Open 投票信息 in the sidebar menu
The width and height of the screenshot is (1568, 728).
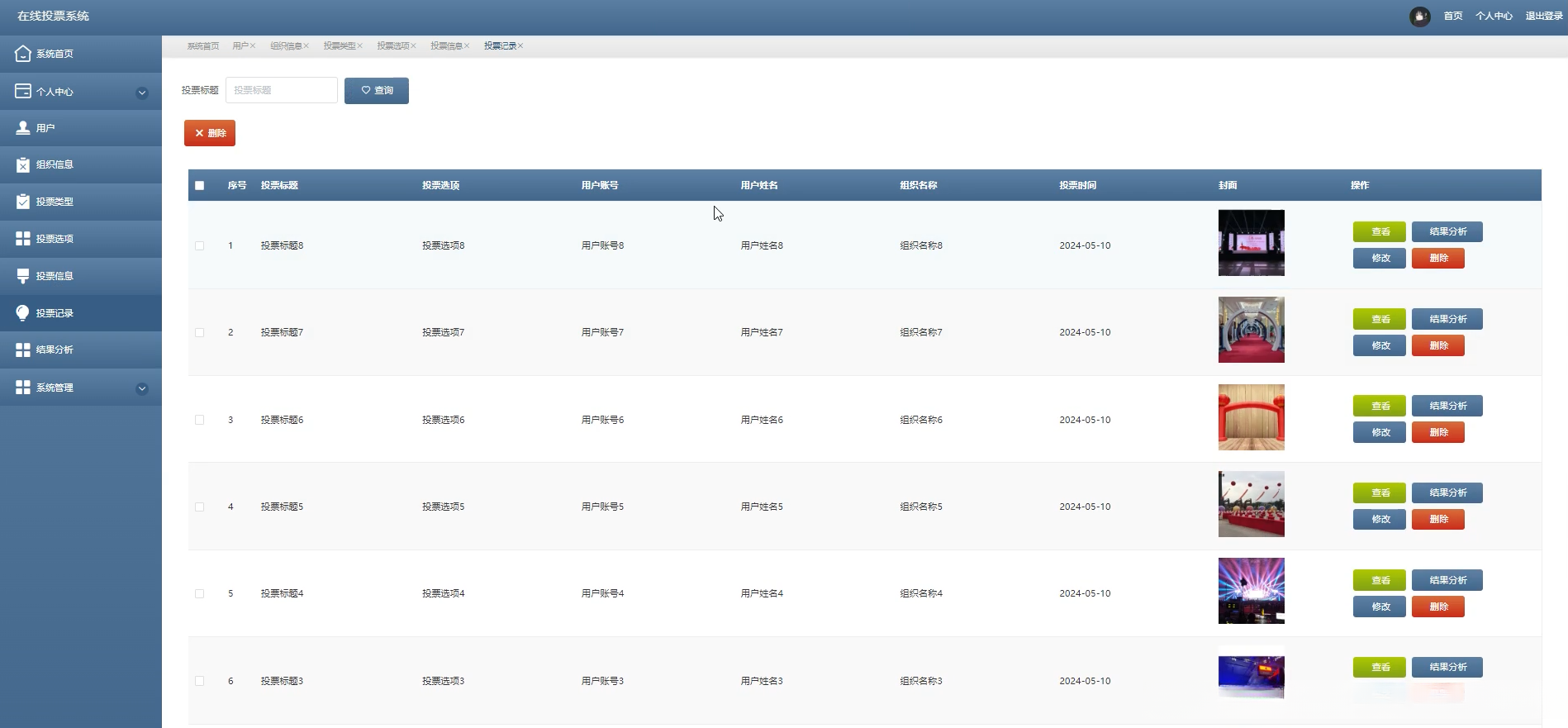(81, 276)
